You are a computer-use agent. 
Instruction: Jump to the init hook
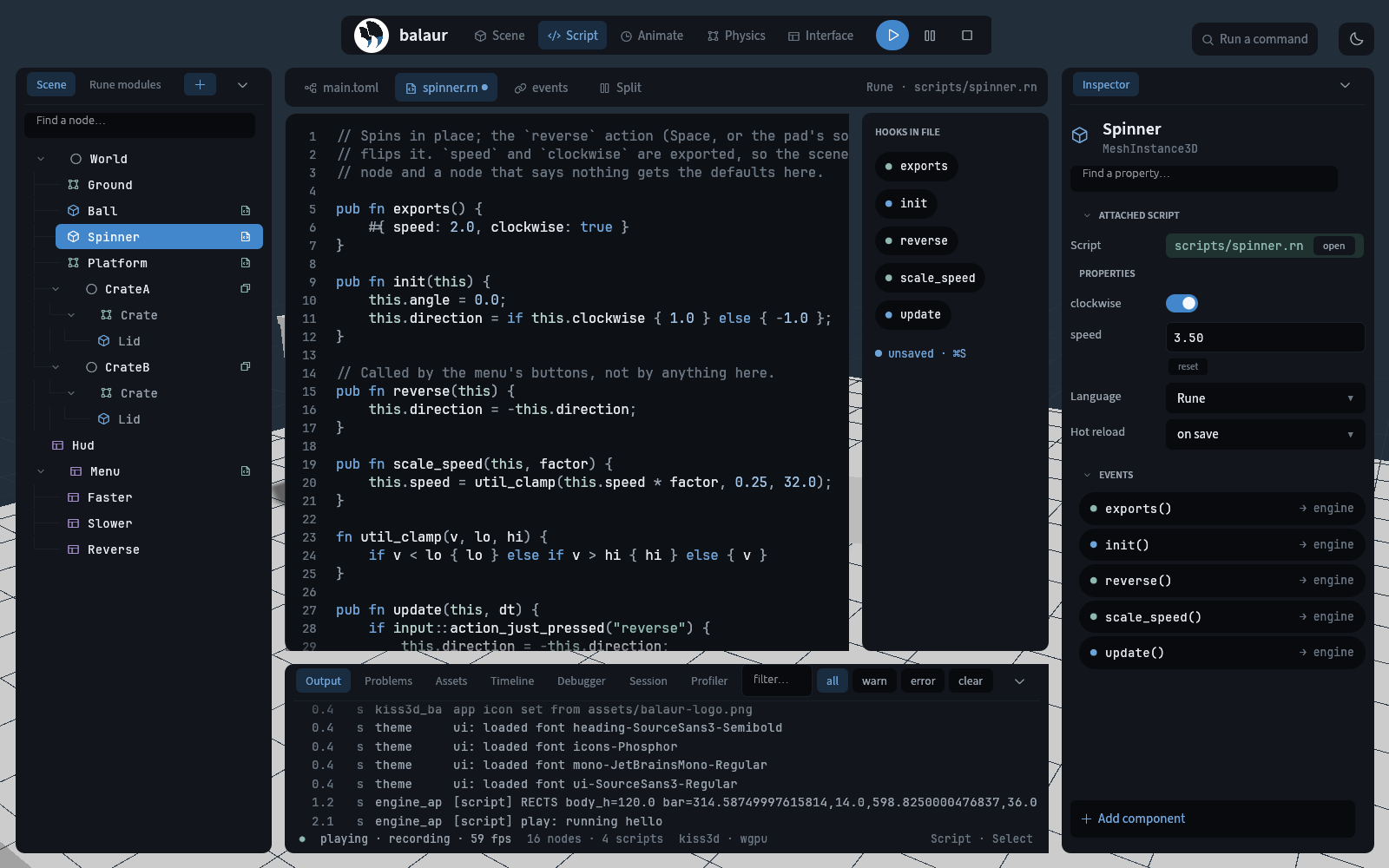click(905, 203)
